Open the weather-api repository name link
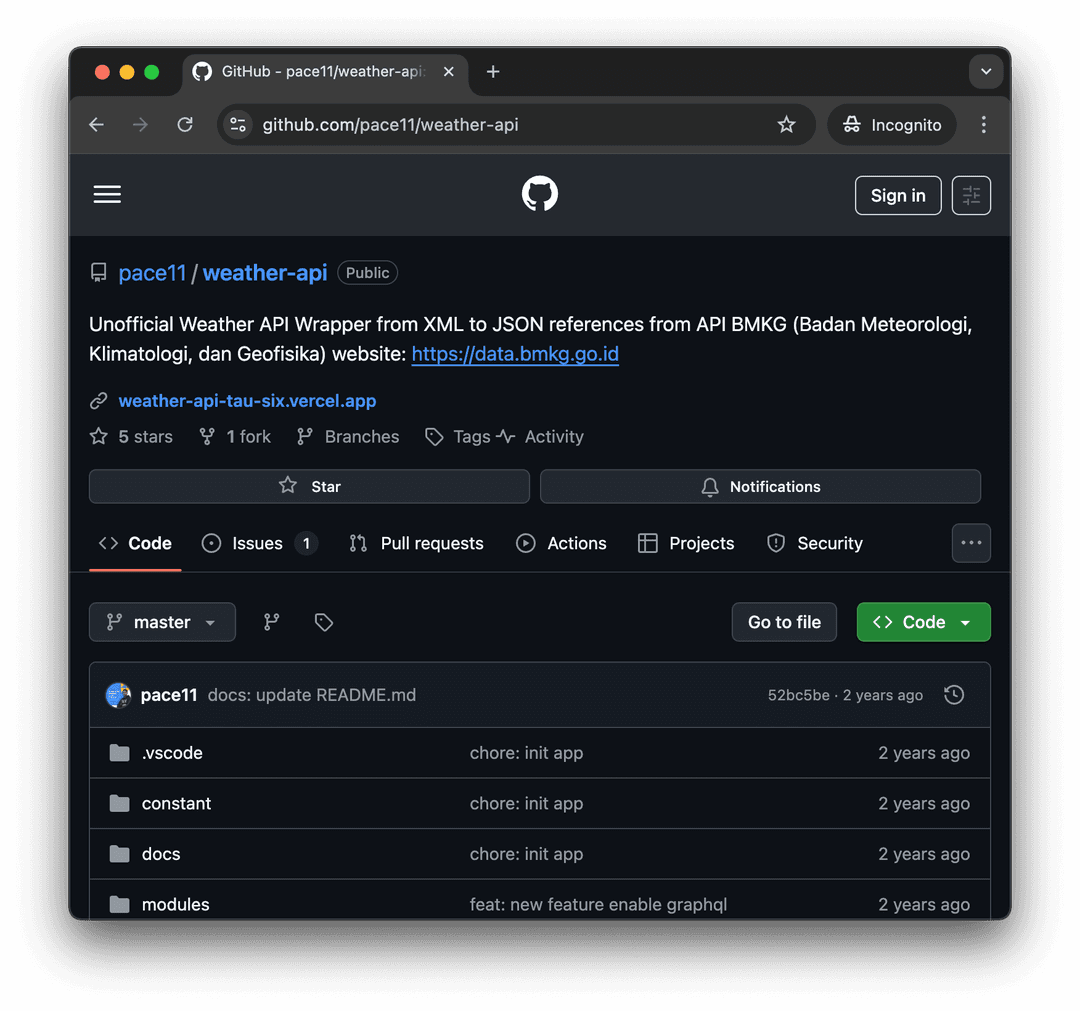The height and width of the screenshot is (1011, 1080). [264, 273]
